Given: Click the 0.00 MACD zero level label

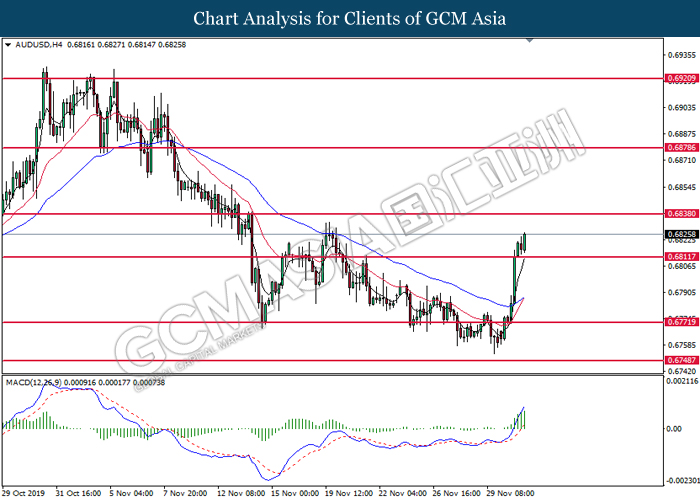Looking at the screenshot, I should pyautogui.click(x=674, y=429).
